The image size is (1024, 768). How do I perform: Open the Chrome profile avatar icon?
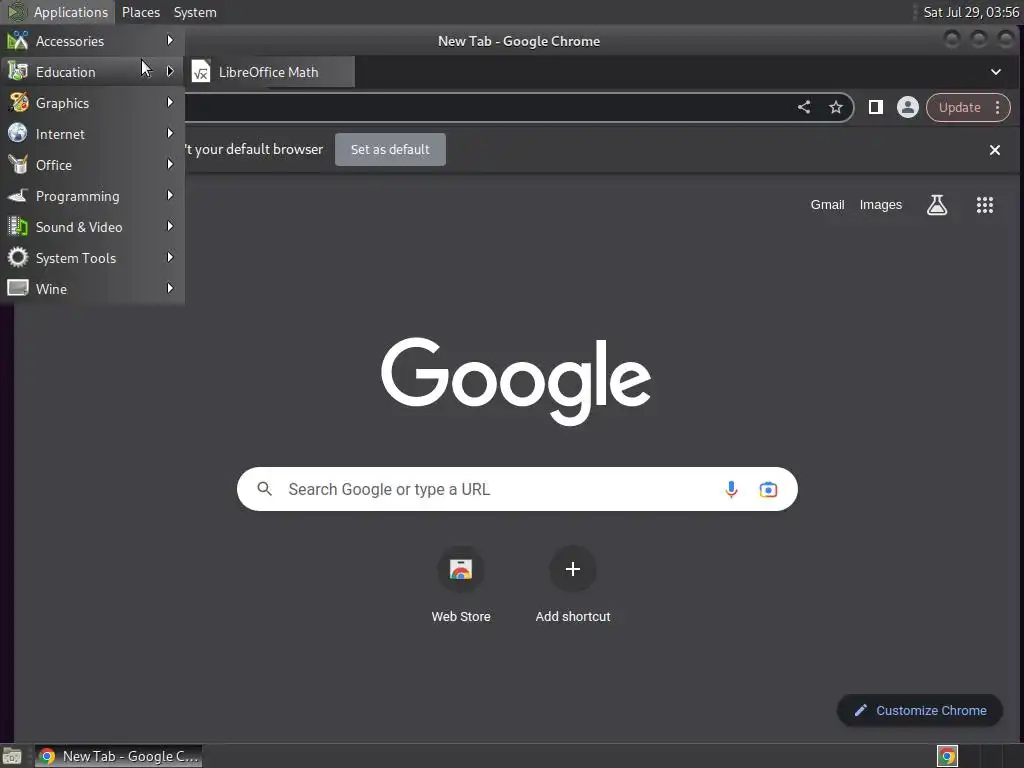[x=908, y=107]
